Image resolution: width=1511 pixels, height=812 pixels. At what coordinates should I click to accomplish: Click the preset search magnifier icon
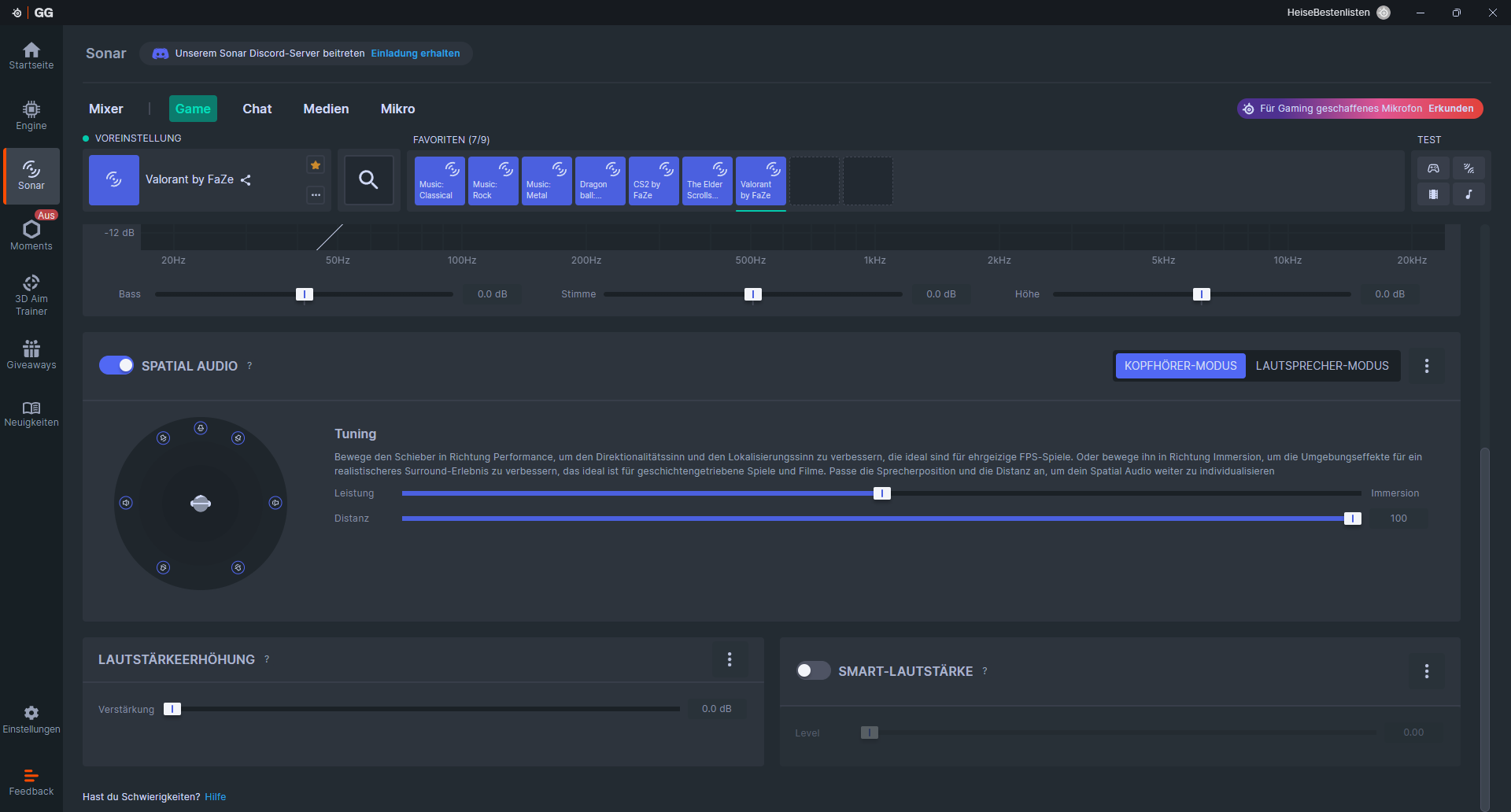368,180
